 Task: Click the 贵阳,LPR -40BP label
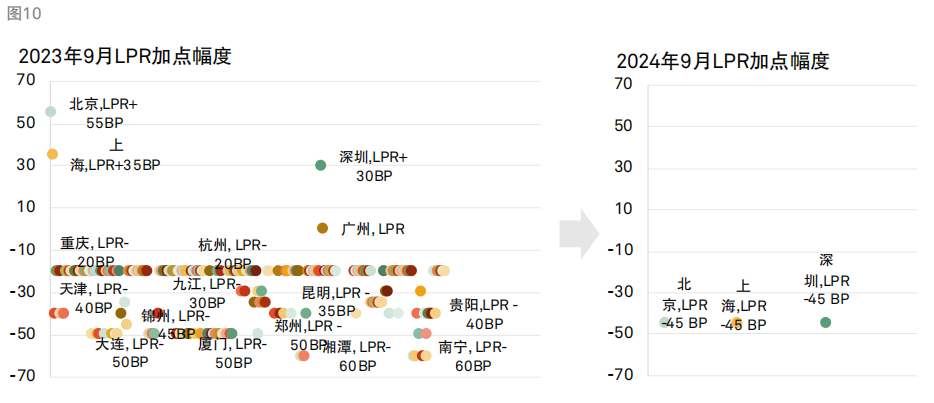click(484, 315)
